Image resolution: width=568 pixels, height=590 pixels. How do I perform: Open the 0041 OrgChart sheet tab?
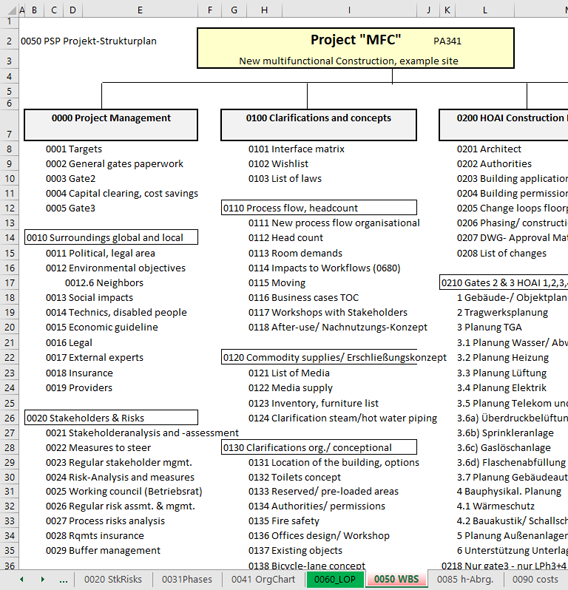point(263,579)
